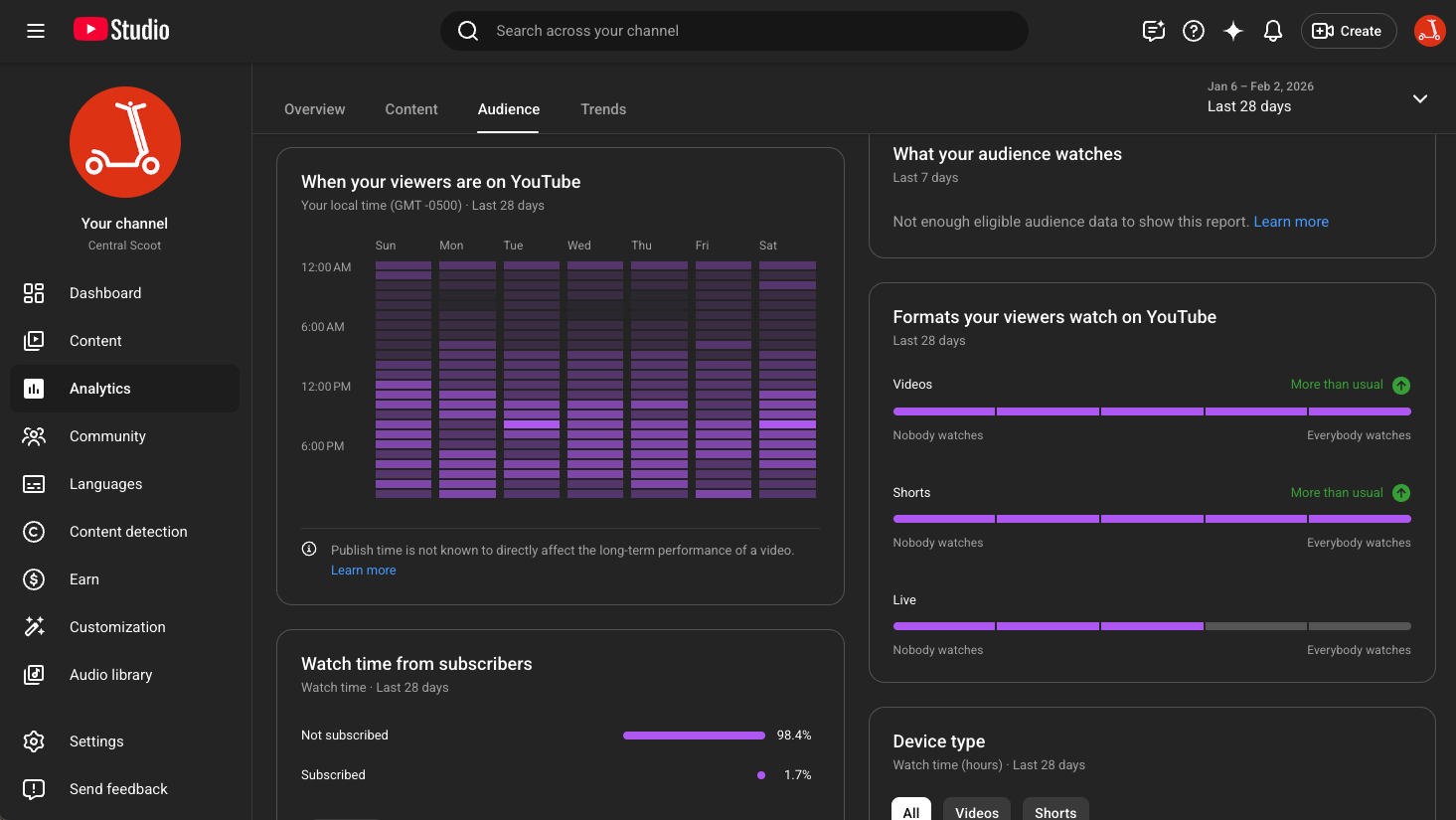Click the channel search field
Image resolution: width=1456 pixels, height=820 pixels.
point(734,31)
